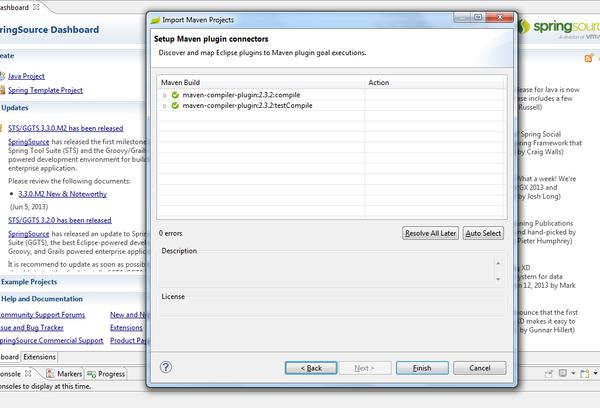Click the '0 errors' status text

pos(171,233)
